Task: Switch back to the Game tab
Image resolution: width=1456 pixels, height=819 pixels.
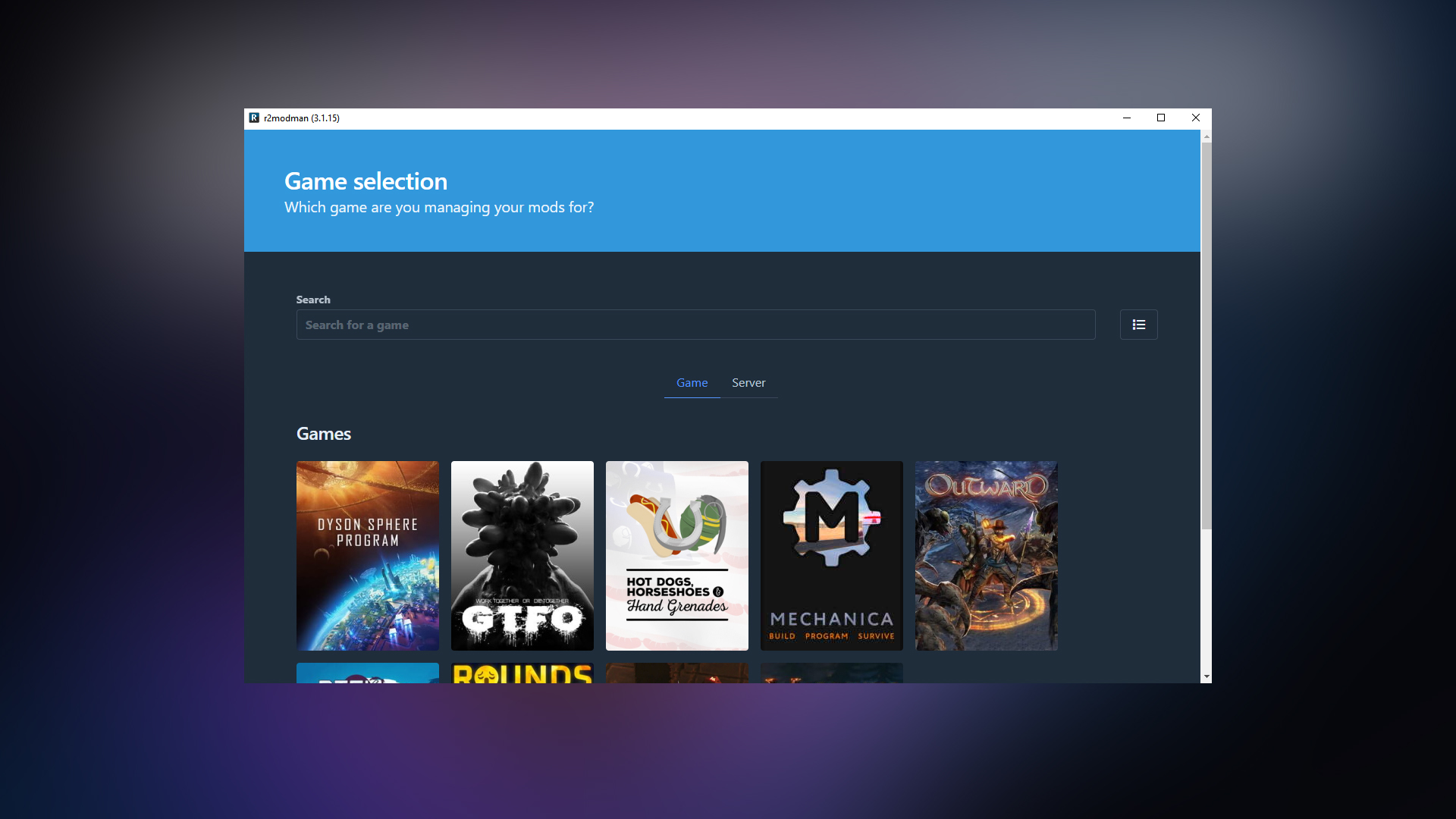Action: pyautogui.click(x=691, y=383)
